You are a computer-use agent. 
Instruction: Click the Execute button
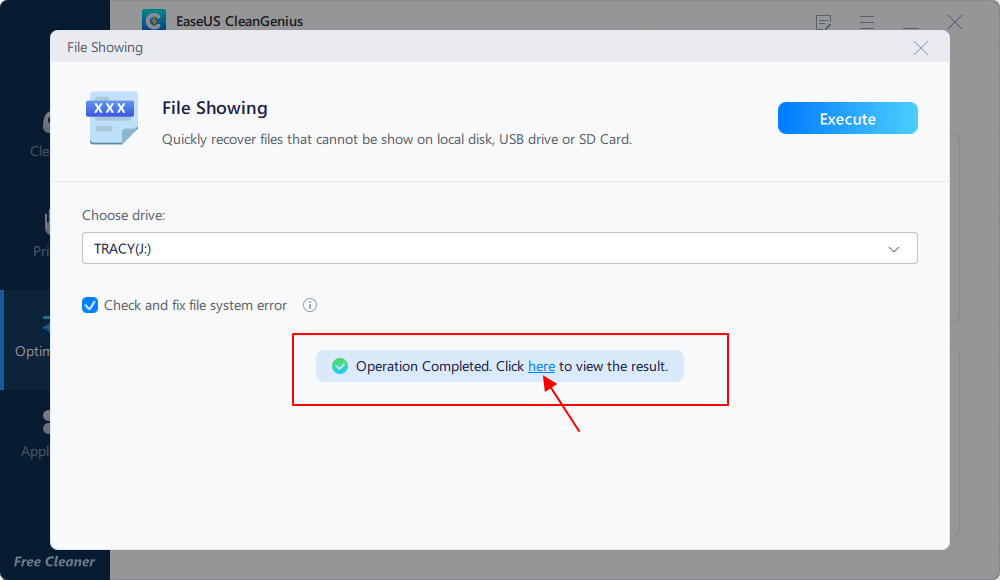(x=847, y=118)
